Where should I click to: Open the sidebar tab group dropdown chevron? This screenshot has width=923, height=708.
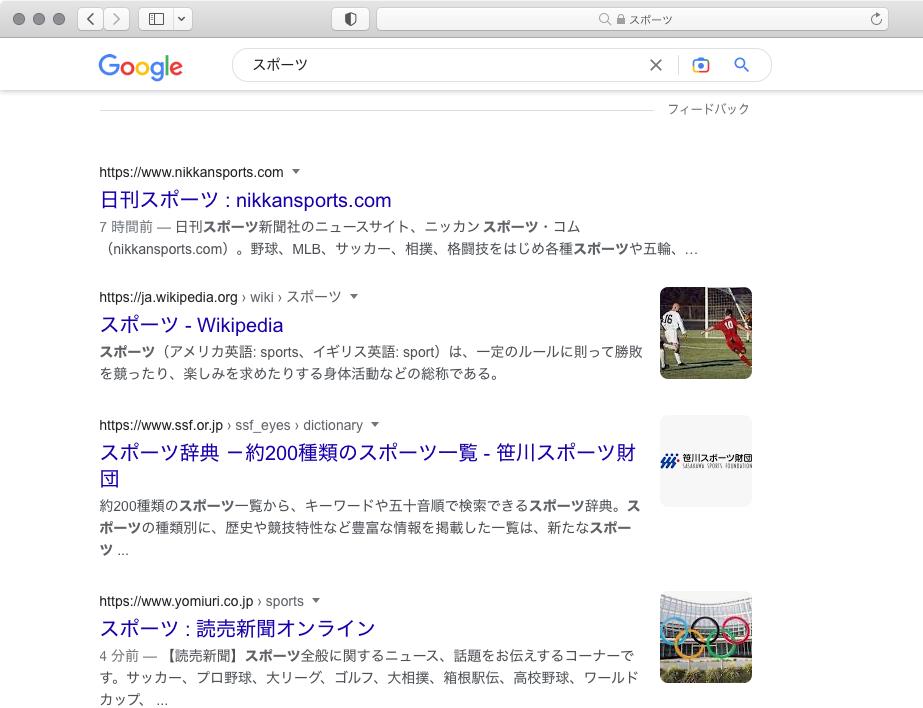[182, 19]
